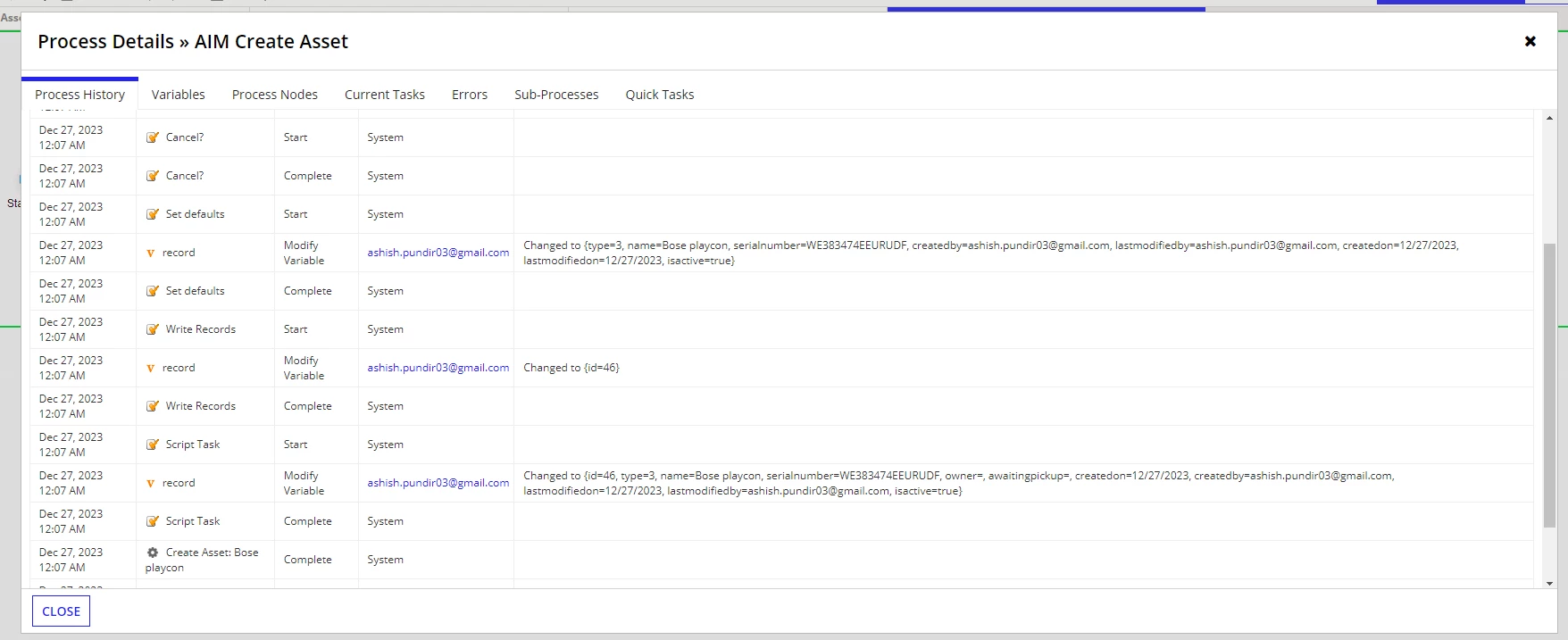The width and height of the screenshot is (1568, 640).
Task: Click 'System' in the Cancel? Start row
Action: (386, 137)
